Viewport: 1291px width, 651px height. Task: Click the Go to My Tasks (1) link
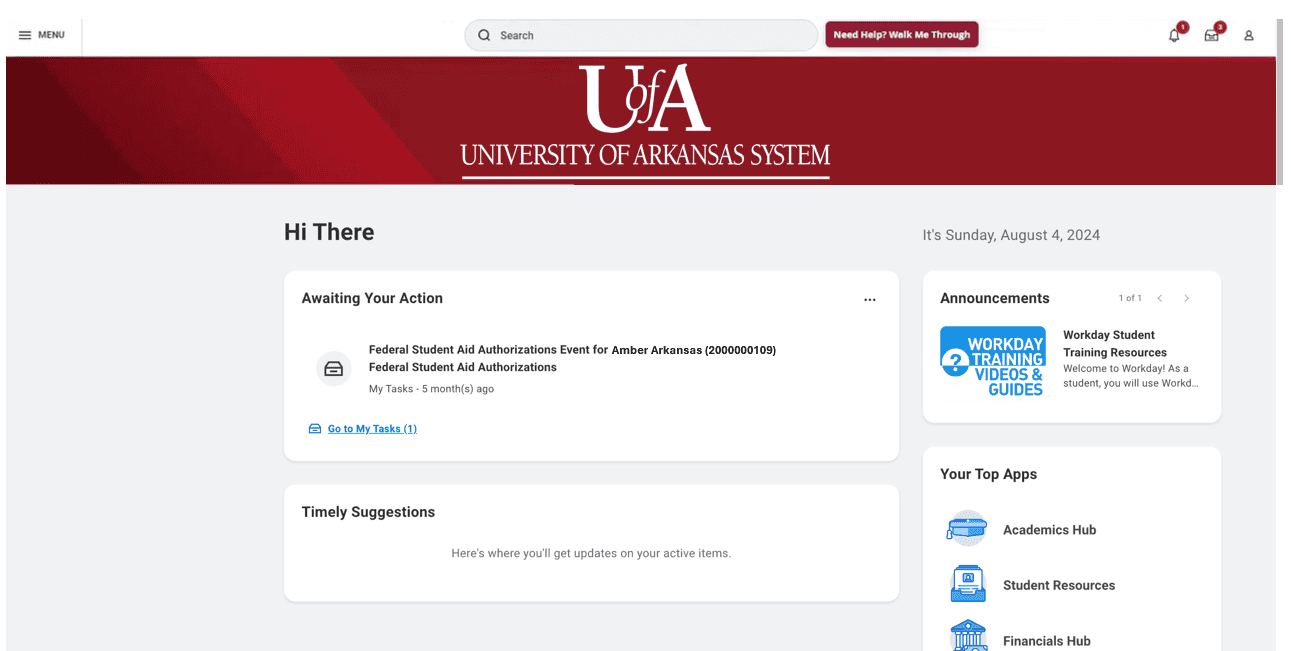(x=372, y=429)
